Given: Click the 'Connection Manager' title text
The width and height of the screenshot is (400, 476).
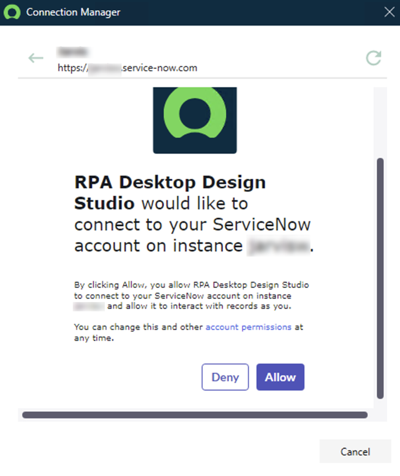Looking at the screenshot, I should click(x=73, y=12).
